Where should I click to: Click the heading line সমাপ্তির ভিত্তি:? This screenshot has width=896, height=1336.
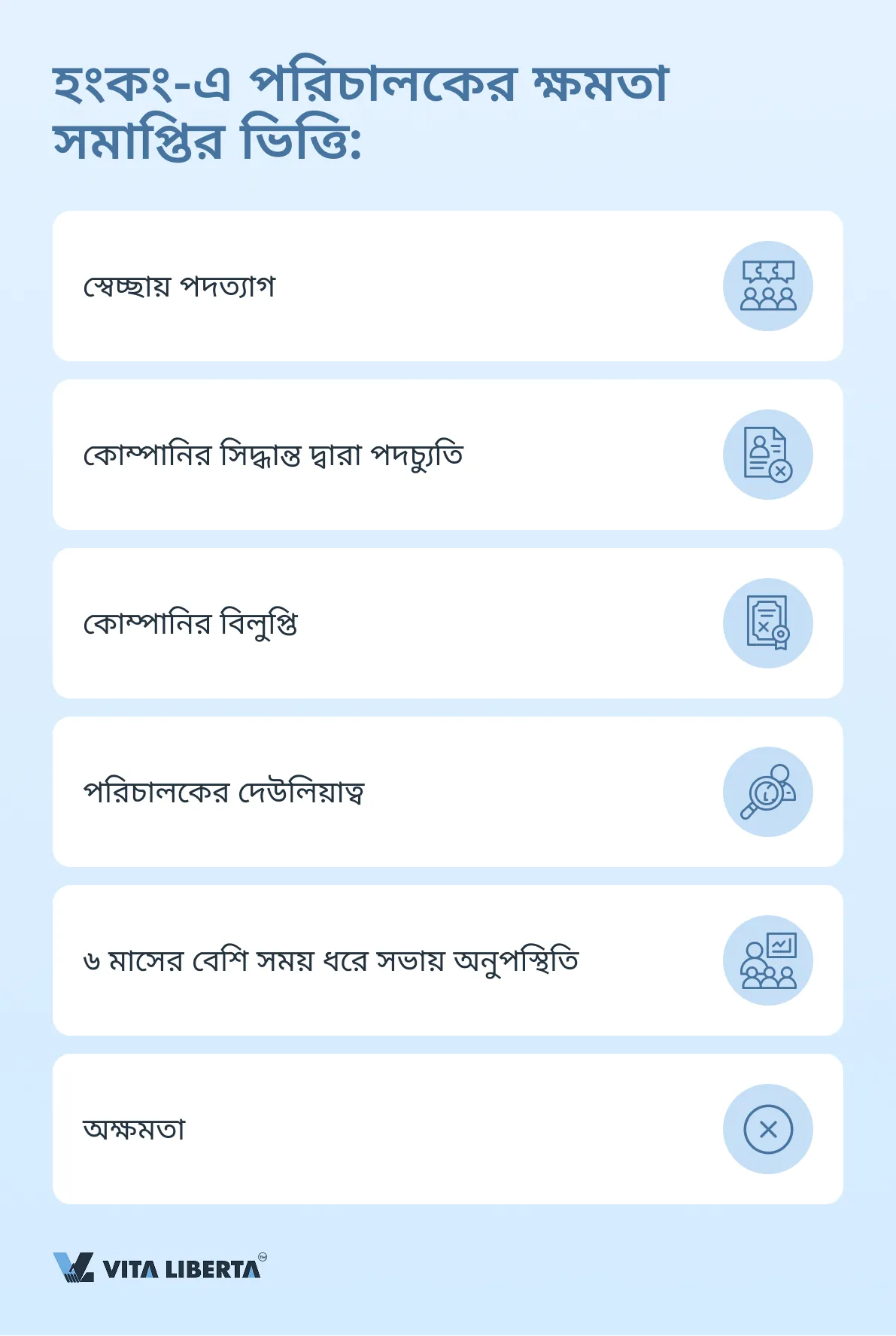point(207,142)
